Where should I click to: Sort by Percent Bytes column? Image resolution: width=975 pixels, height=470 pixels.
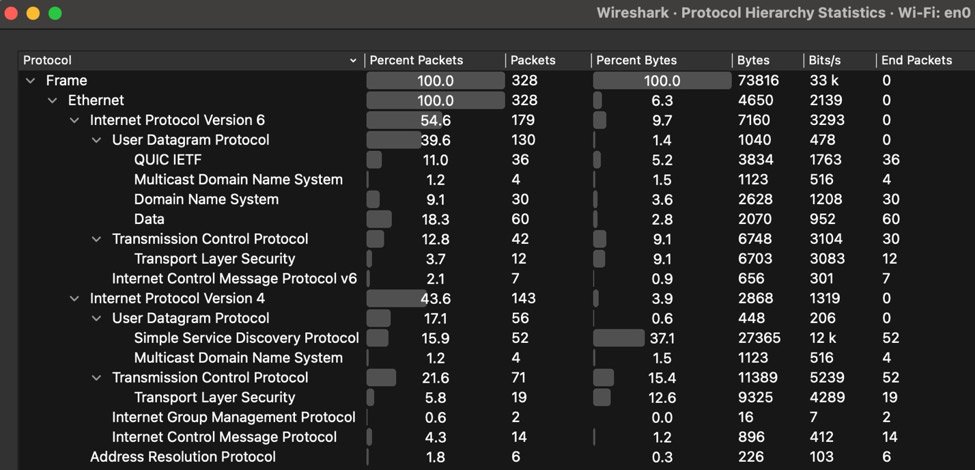(x=662, y=60)
